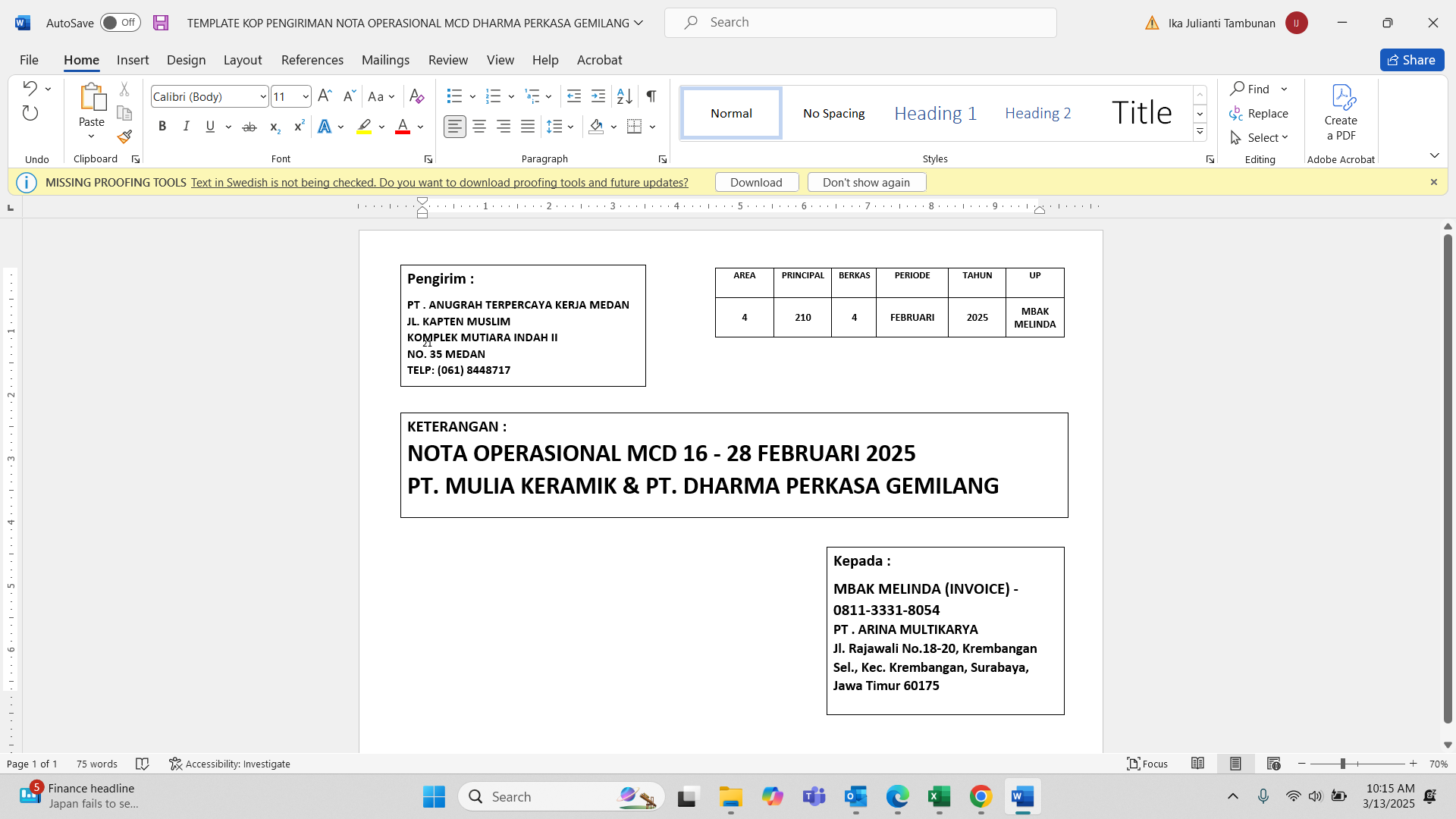Expand the Styles gallery
The width and height of the screenshot is (1456, 819).
[x=1200, y=132]
